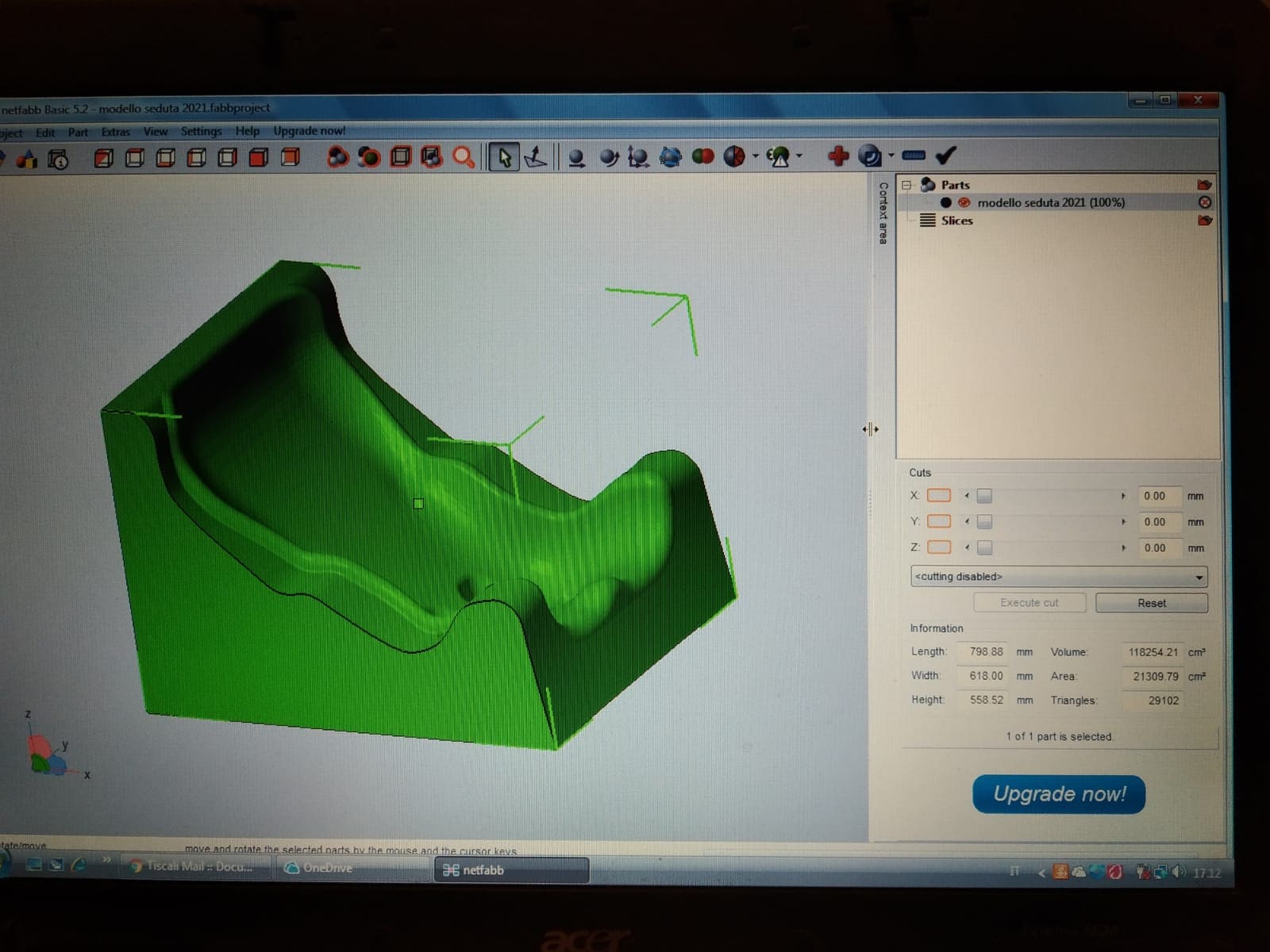Screen dimensions: 1270x952
Task: Click Upgrade now! in the menu bar
Action: pos(310,131)
